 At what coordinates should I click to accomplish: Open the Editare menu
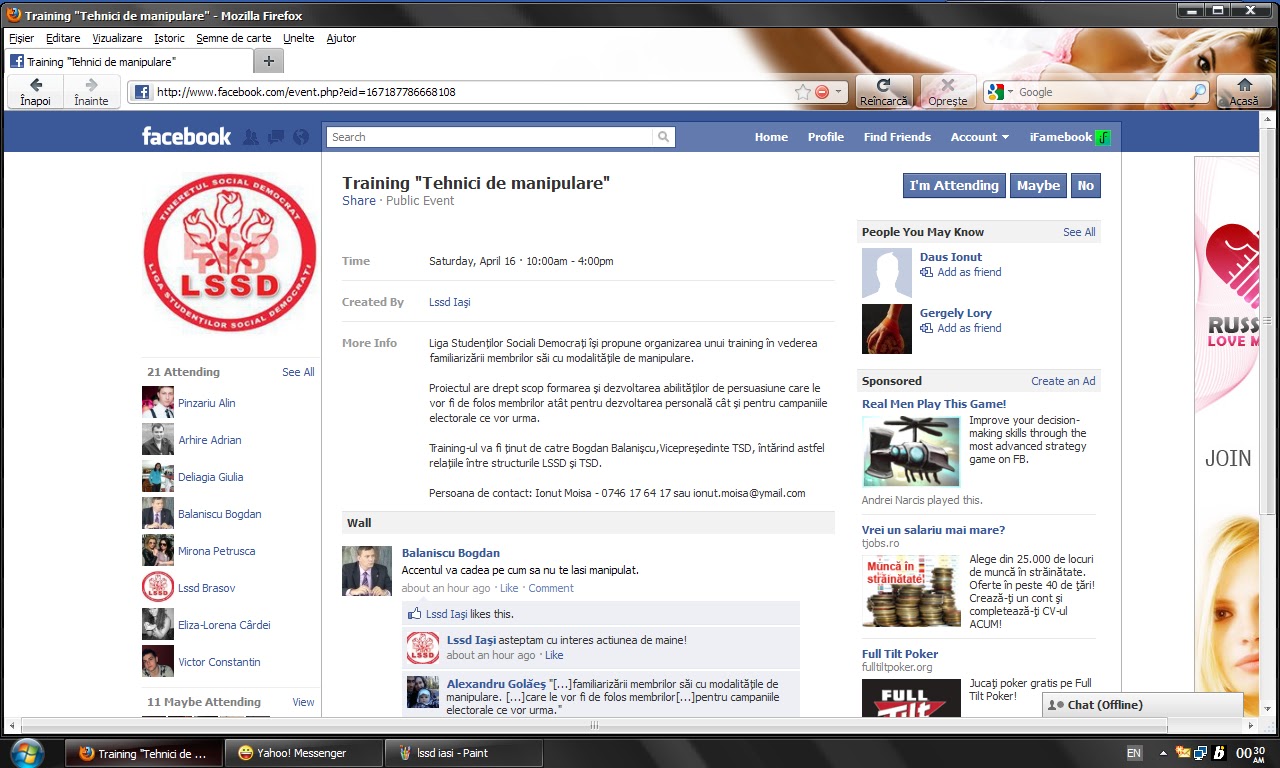click(x=63, y=38)
